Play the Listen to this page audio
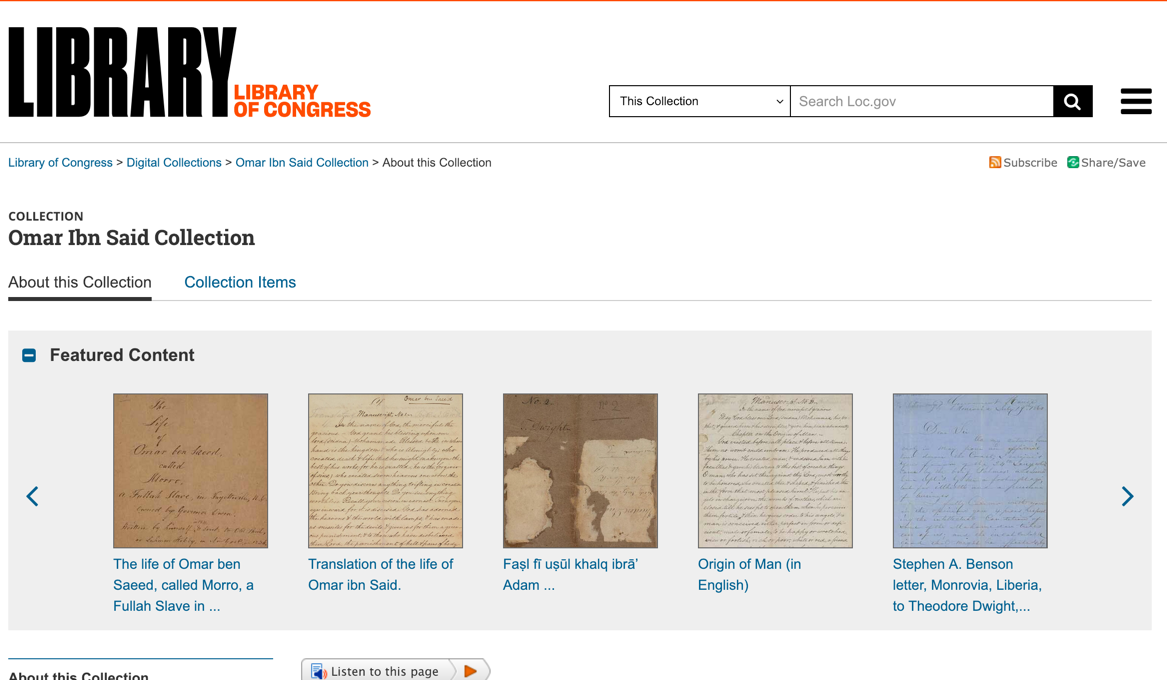The width and height of the screenshot is (1167, 680). [470, 671]
